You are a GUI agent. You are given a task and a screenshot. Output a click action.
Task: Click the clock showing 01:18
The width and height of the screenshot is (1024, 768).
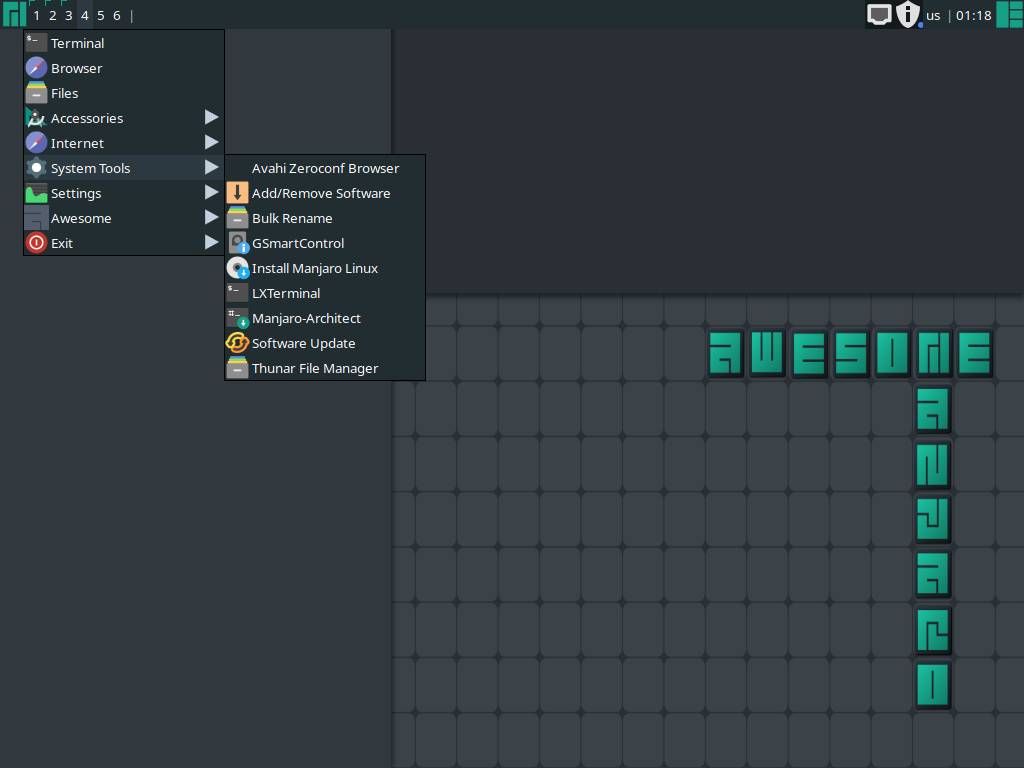click(x=974, y=15)
